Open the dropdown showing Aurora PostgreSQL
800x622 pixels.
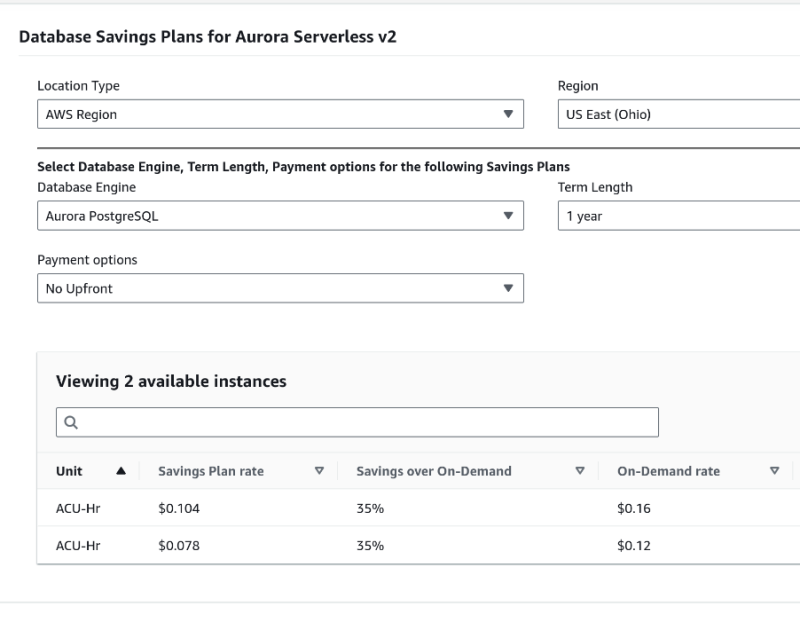[270, 216]
